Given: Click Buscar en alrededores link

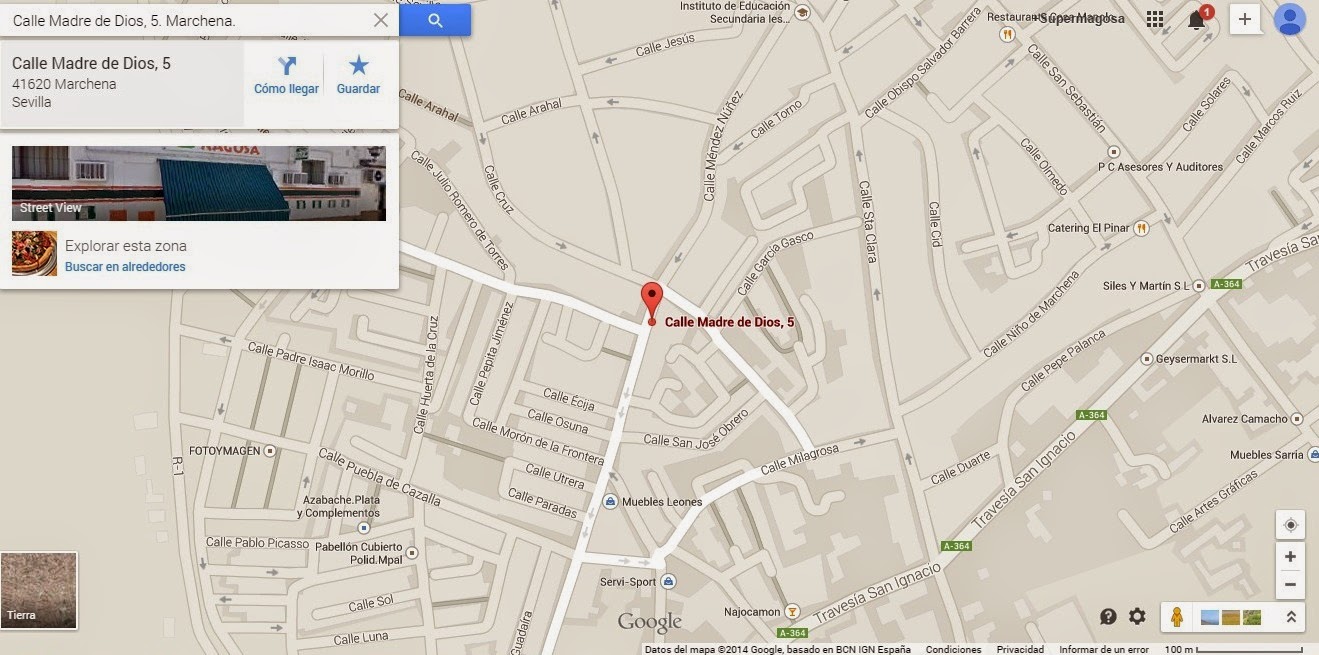Looking at the screenshot, I should click(125, 267).
